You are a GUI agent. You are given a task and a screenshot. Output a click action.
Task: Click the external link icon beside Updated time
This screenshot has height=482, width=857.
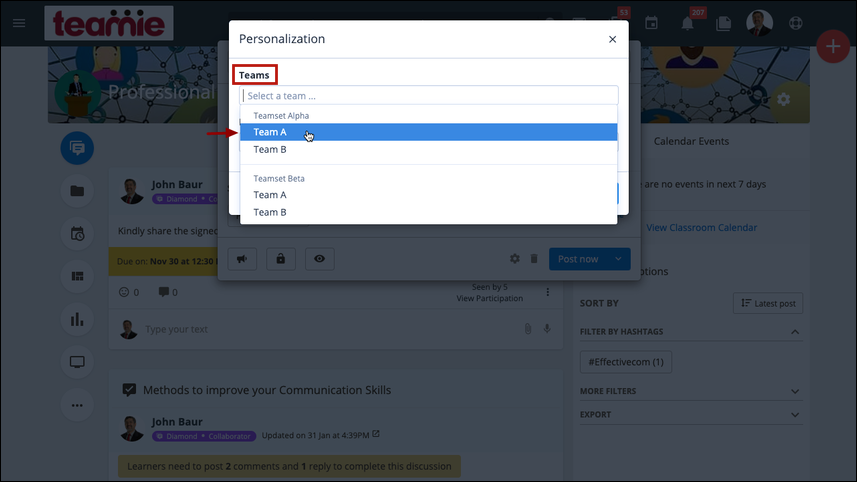(376, 434)
